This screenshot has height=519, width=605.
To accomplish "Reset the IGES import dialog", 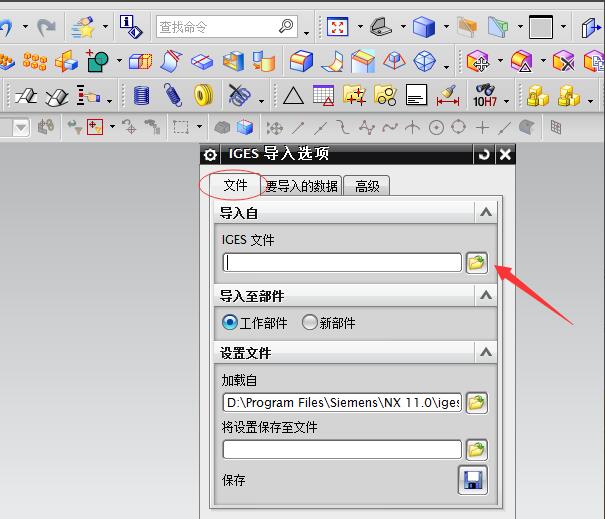I will (x=484, y=155).
